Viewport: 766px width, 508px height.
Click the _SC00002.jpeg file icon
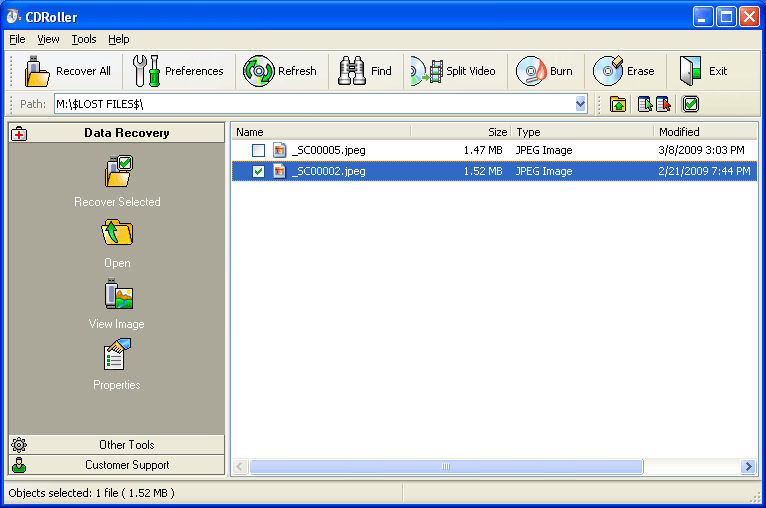[279, 171]
